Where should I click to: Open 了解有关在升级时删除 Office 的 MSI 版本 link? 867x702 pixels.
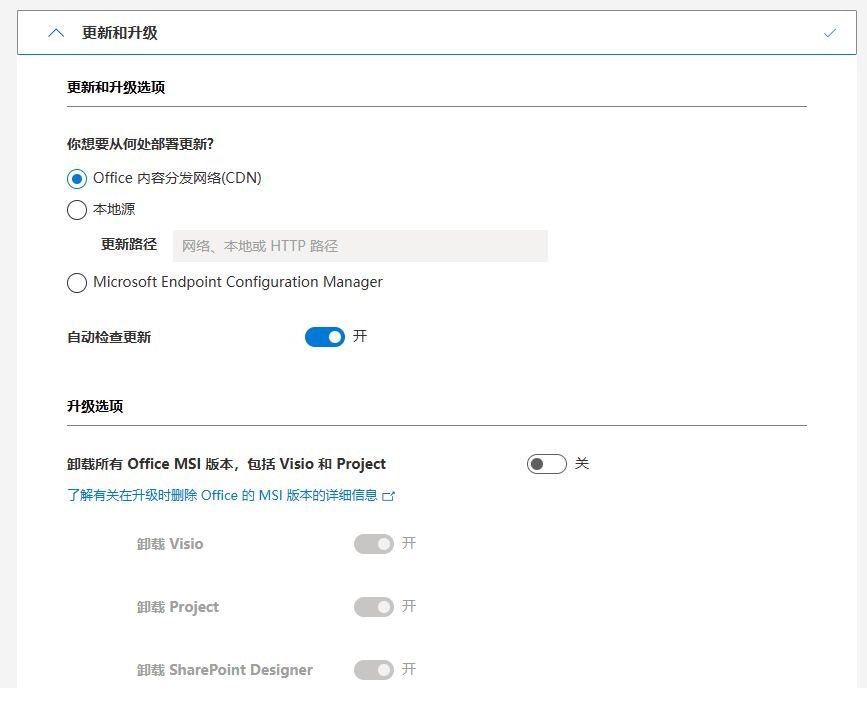click(222, 495)
